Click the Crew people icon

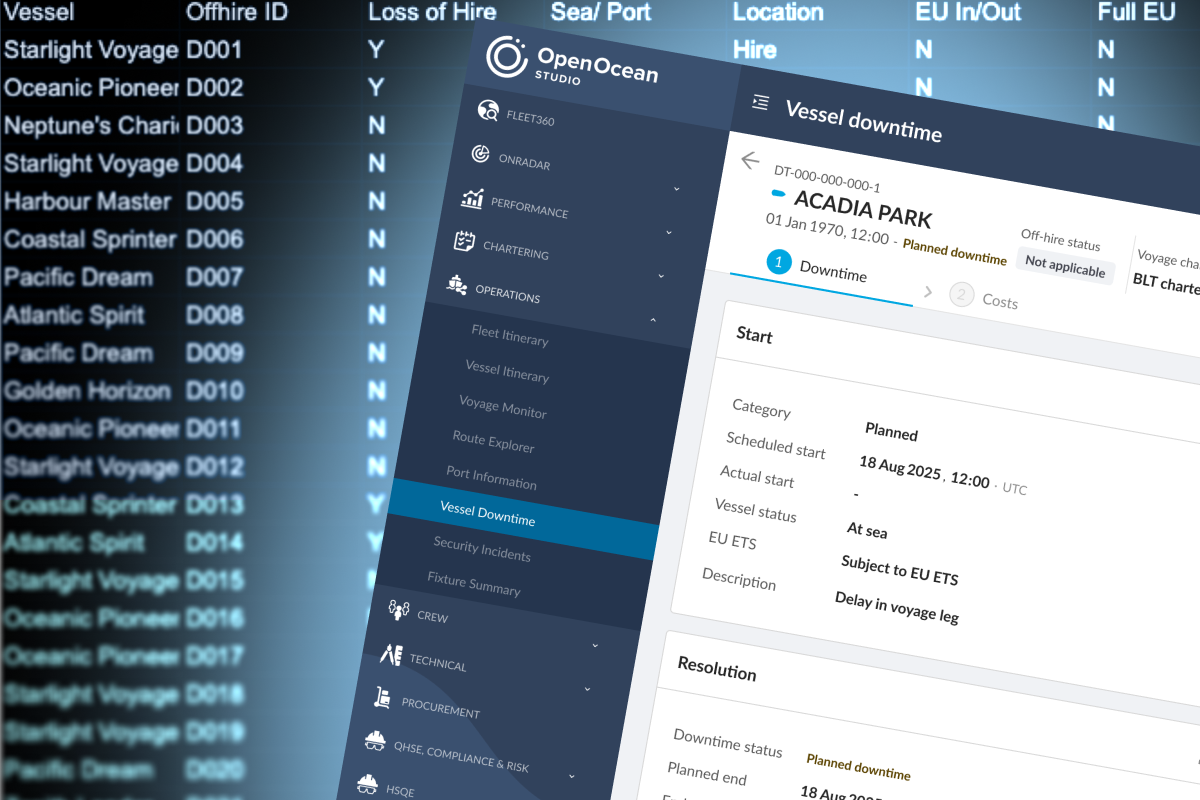399,607
